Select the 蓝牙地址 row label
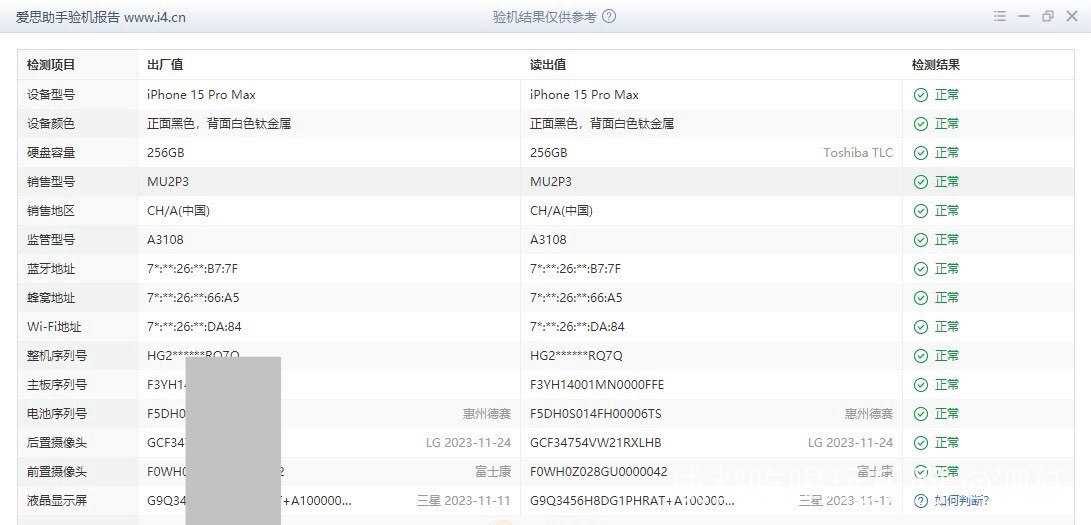This screenshot has height=525, width=1091. pyautogui.click(x=51, y=269)
